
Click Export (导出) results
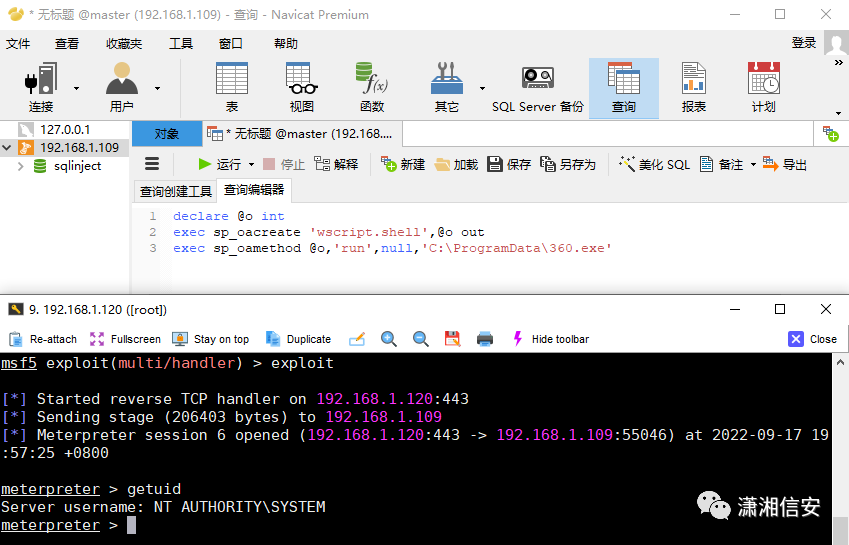[785, 164]
